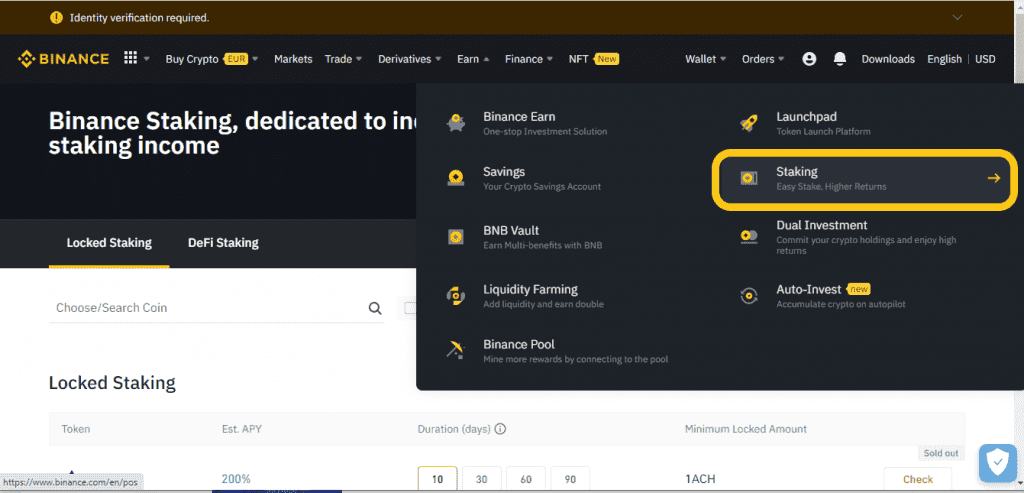
Task: Click the Launchpad rocket icon
Action: pyautogui.click(x=749, y=122)
